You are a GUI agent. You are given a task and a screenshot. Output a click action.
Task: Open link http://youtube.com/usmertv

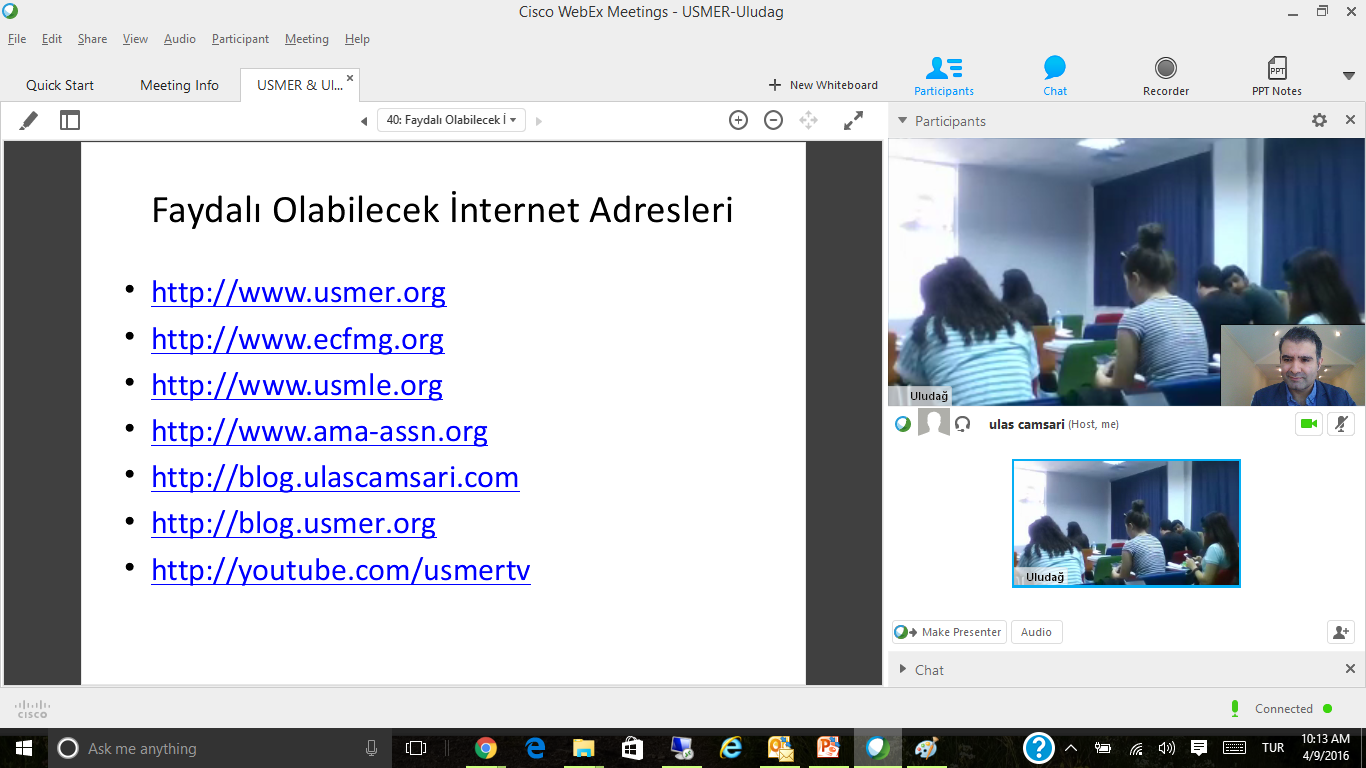(340, 570)
